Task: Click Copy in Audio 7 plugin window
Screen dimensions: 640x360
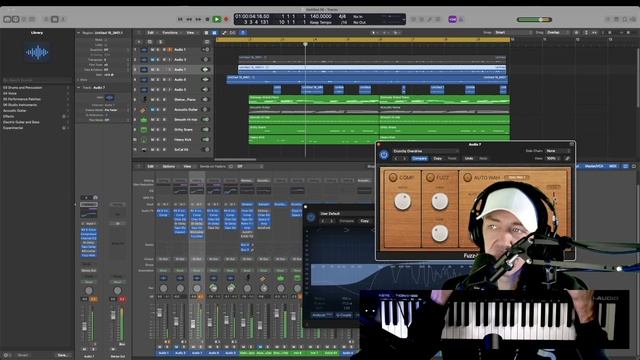Action: [438, 158]
